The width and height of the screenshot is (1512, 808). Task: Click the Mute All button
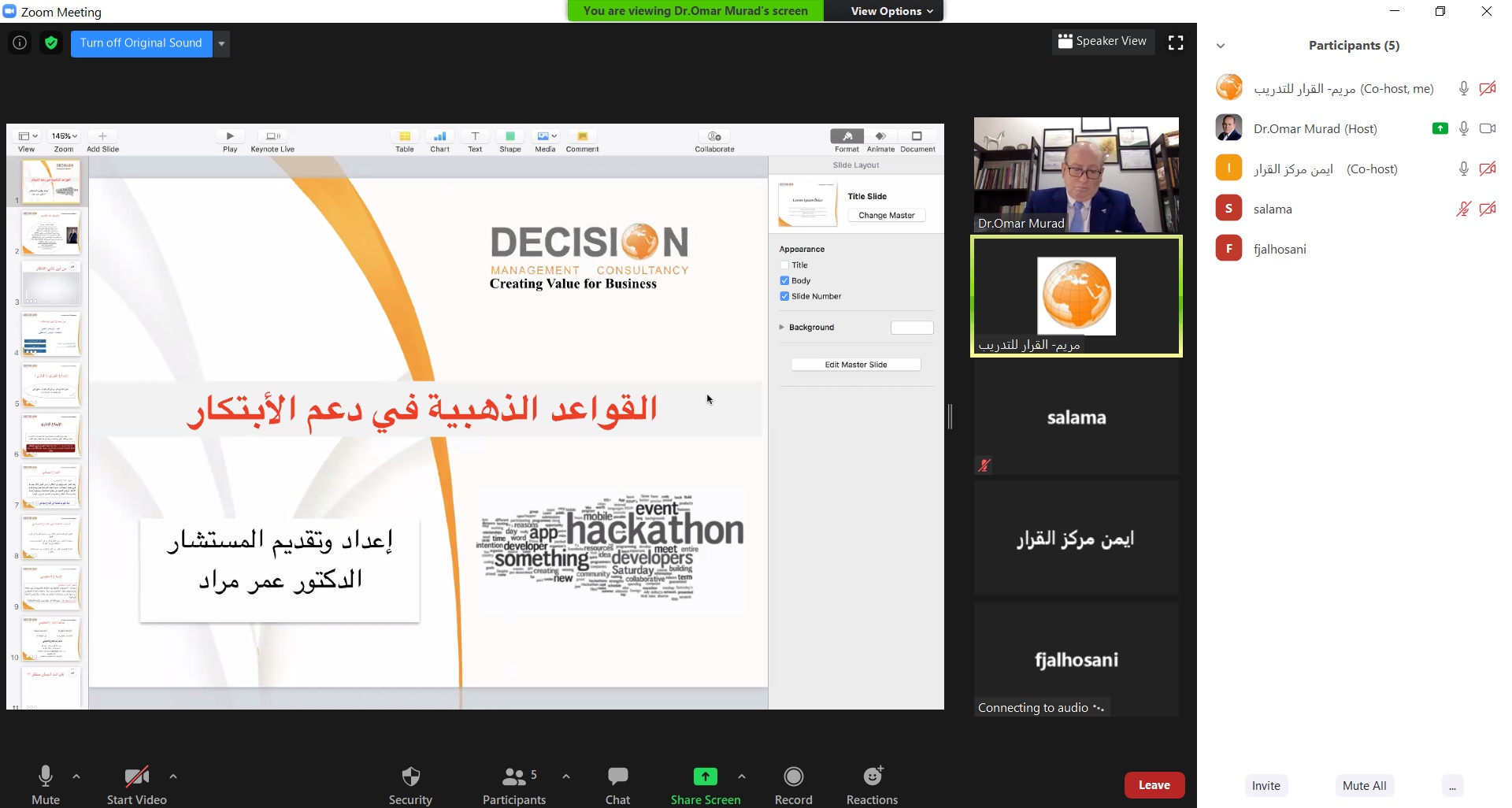click(x=1364, y=785)
